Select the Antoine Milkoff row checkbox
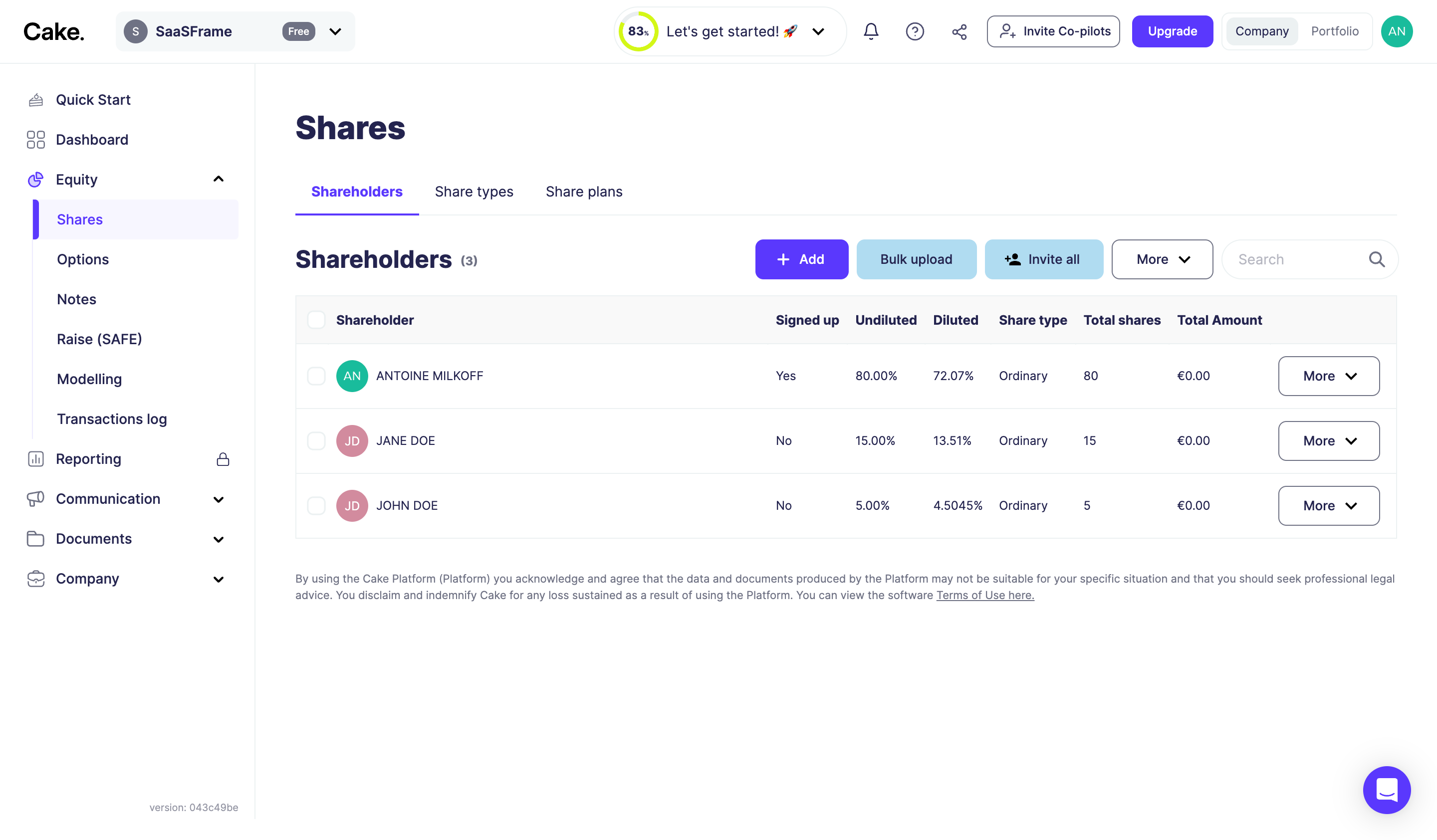 coord(316,376)
